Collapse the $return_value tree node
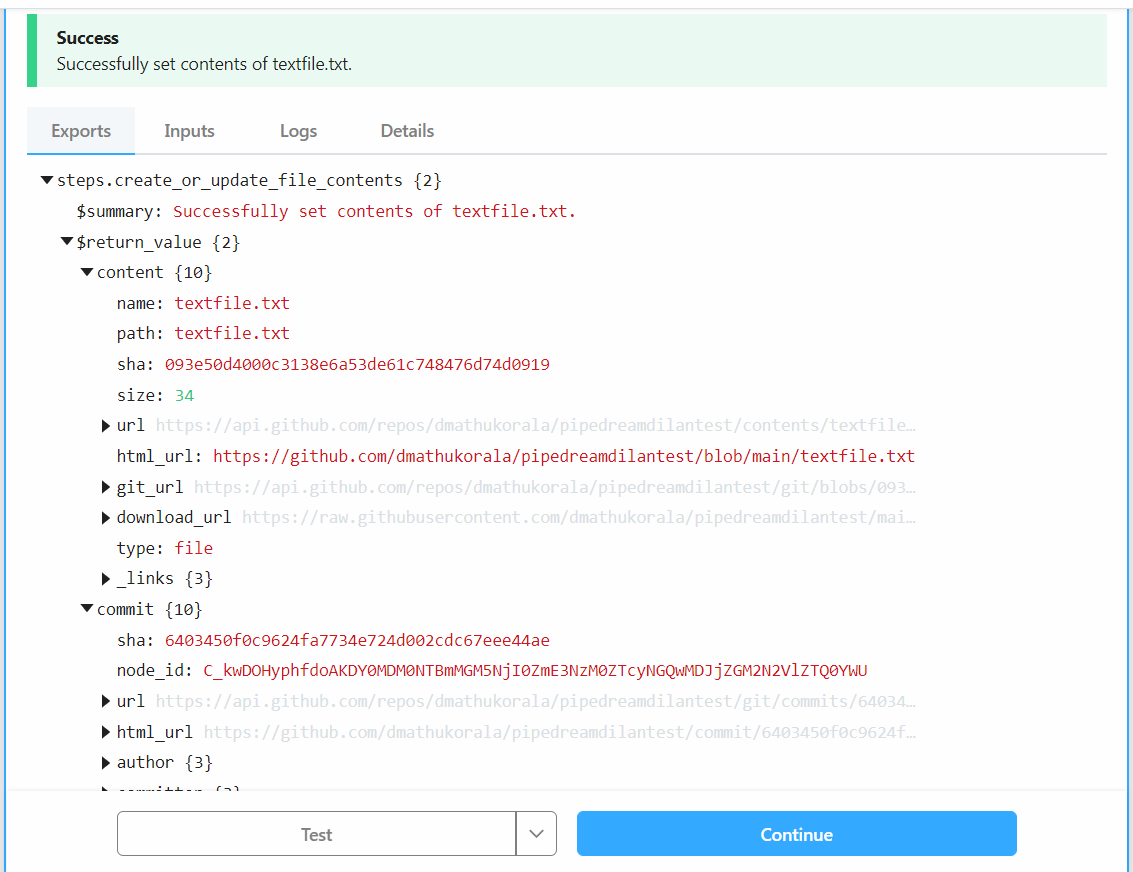The image size is (1133, 872). tap(67, 241)
